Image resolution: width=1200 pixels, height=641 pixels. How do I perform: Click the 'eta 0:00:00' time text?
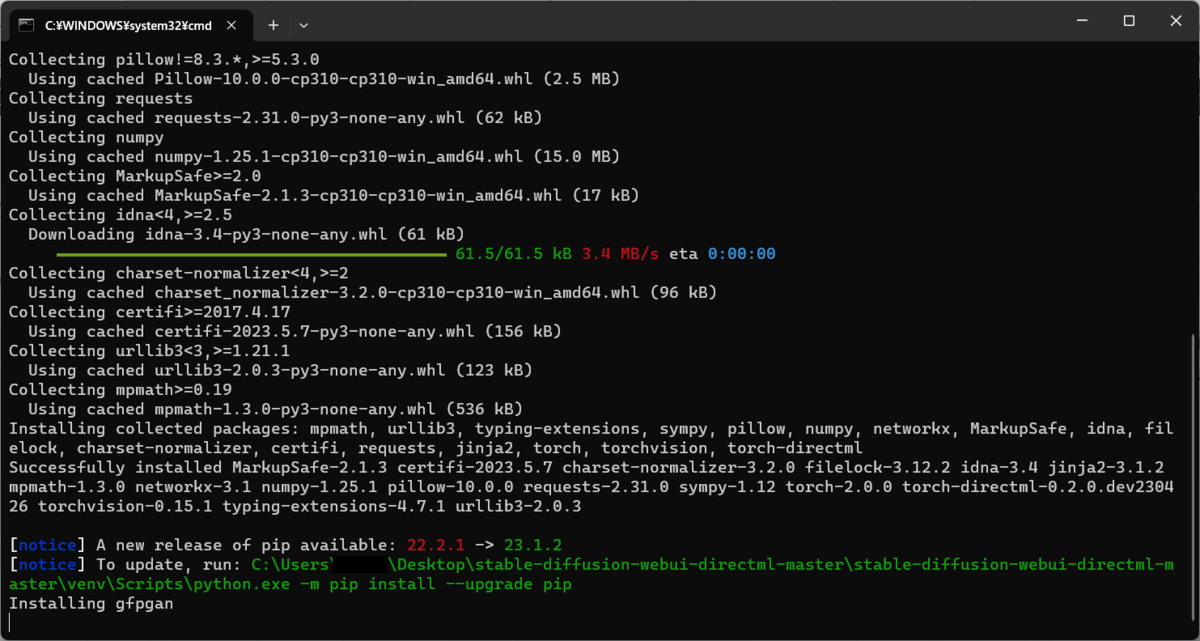722,254
